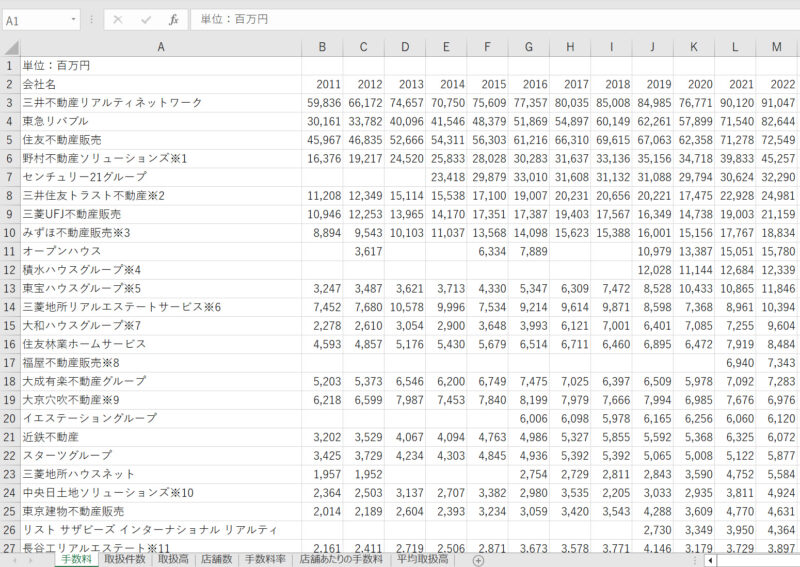
Task: Click the horizontal scrollbar's left arrow
Action: pos(710,560)
